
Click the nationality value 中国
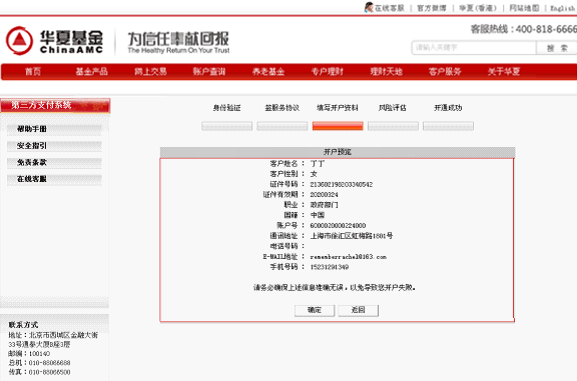click(317, 215)
